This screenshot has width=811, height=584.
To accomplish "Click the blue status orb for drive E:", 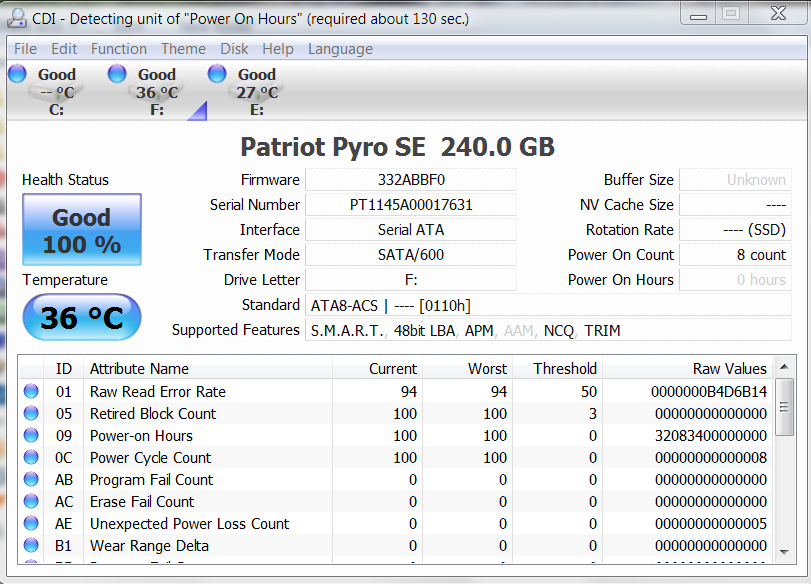I will point(217,73).
